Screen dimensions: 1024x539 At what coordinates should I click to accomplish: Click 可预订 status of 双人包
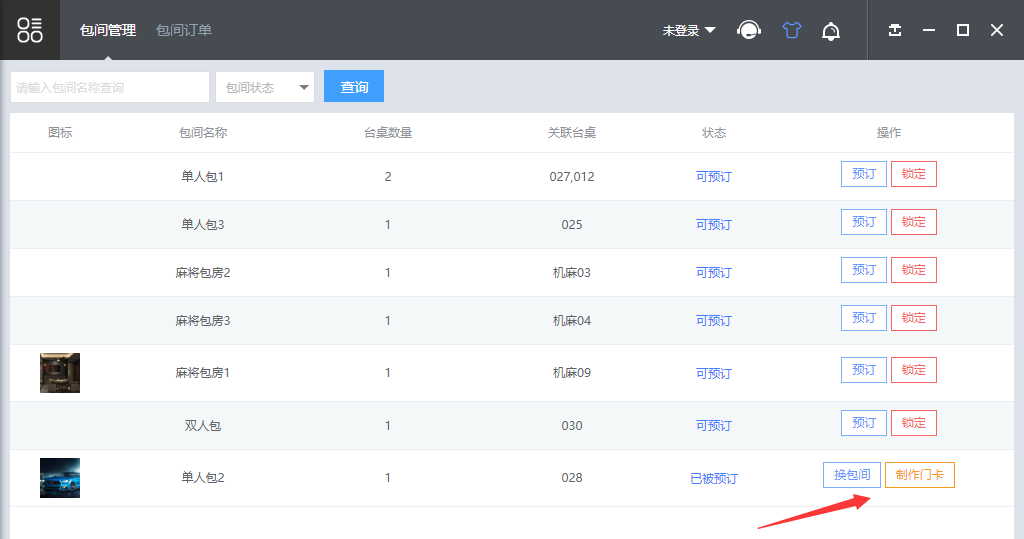point(714,425)
